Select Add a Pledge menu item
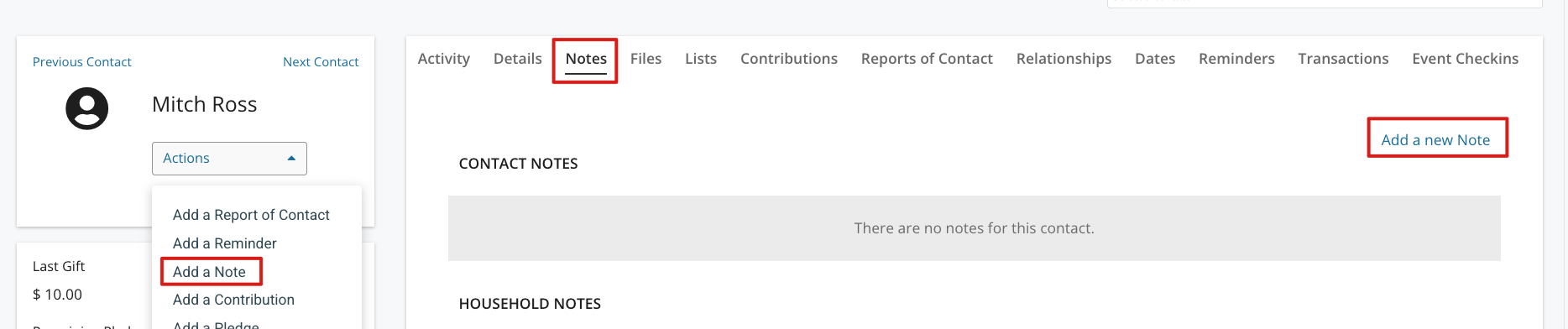The height and width of the screenshot is (329, 1568). tap(216, 324)
